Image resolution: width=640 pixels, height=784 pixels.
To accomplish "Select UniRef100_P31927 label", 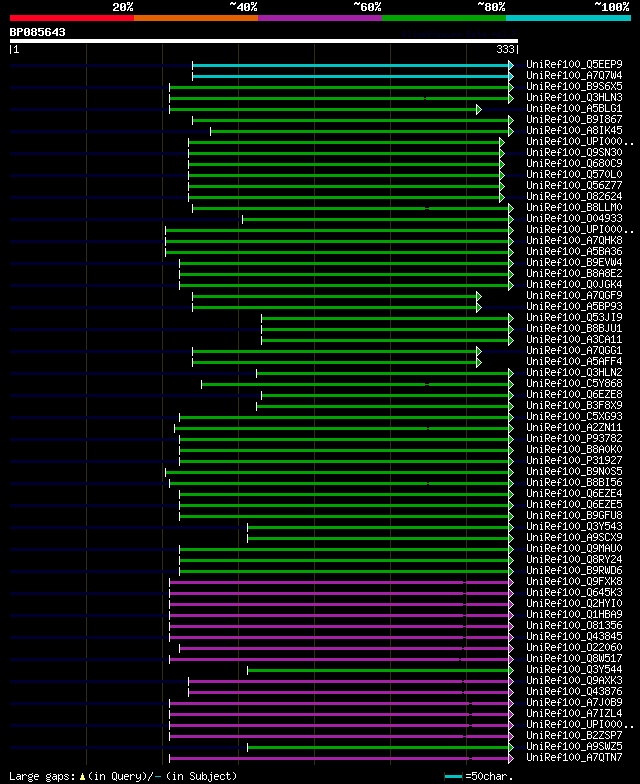I will click(574, 460).
